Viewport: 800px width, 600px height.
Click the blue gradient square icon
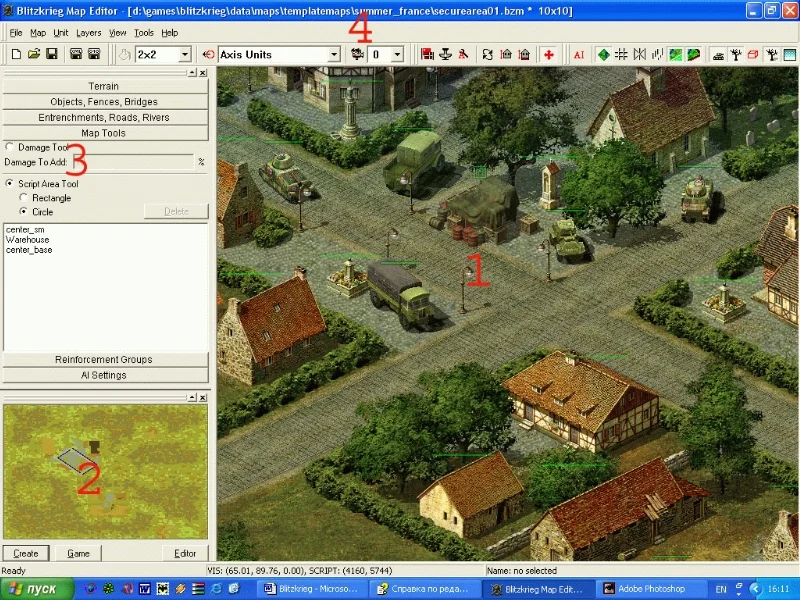click(x=789, y=54)
